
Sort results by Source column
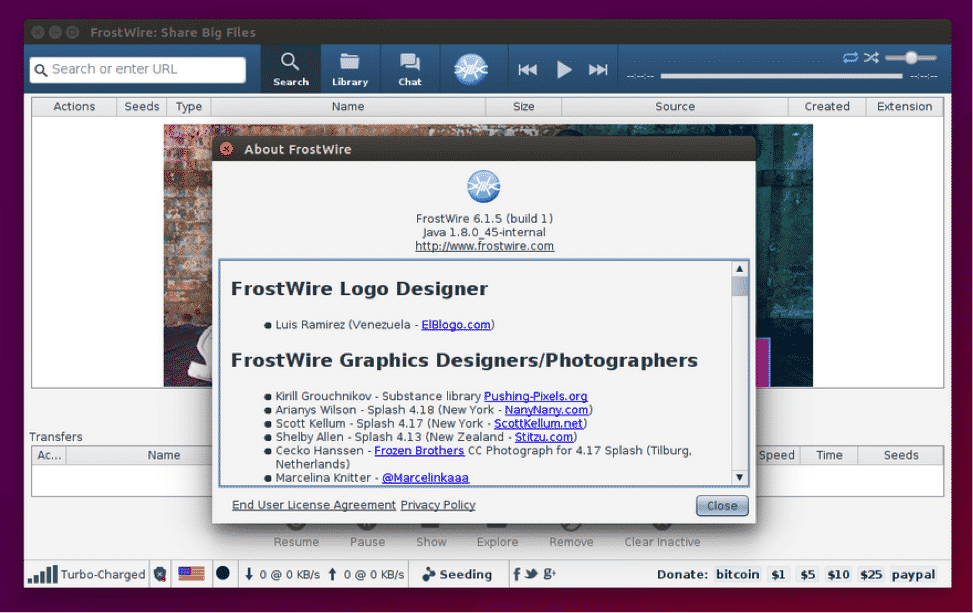click(x=675, y=107)
